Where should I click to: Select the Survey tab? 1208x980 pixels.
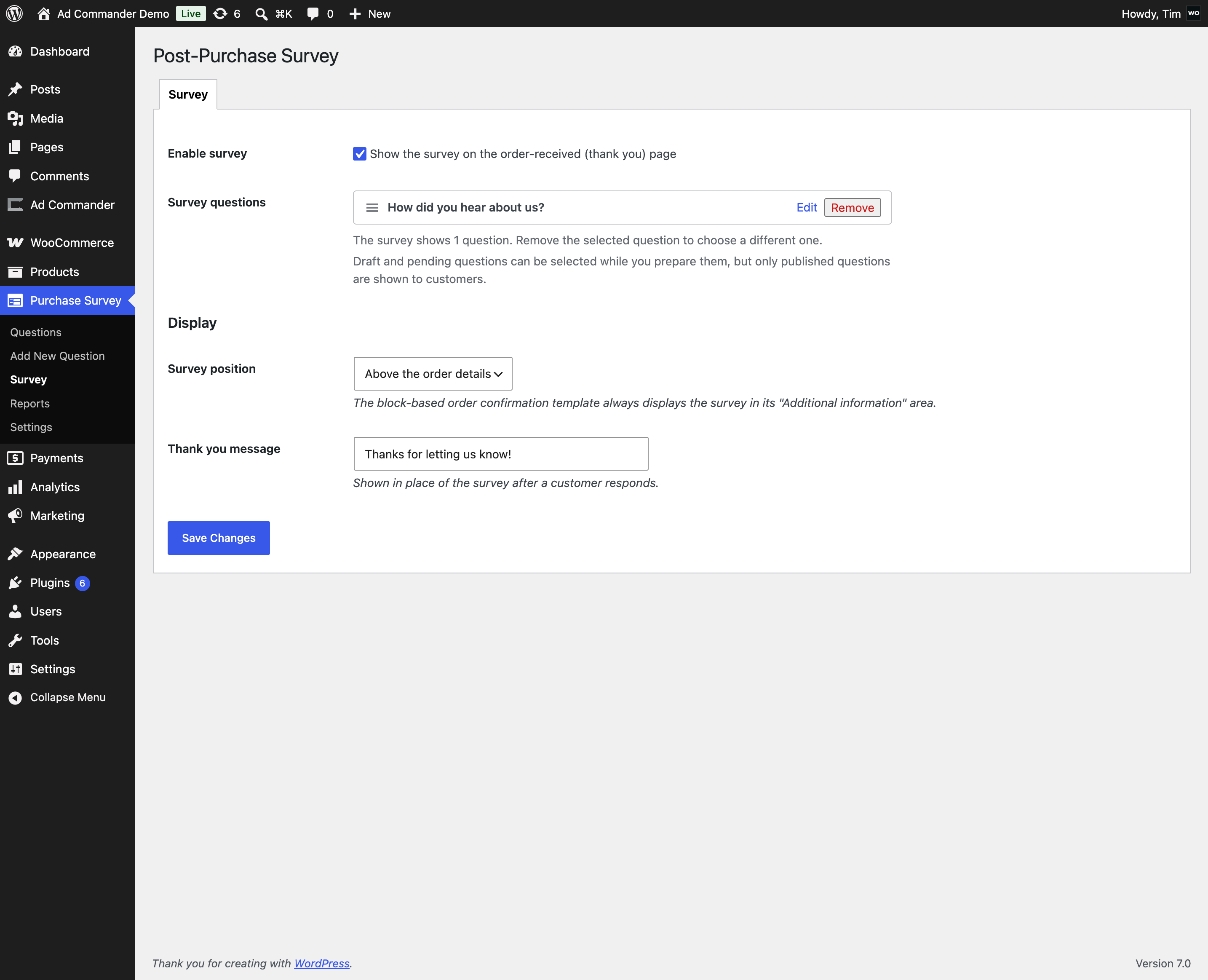point(188,94)
